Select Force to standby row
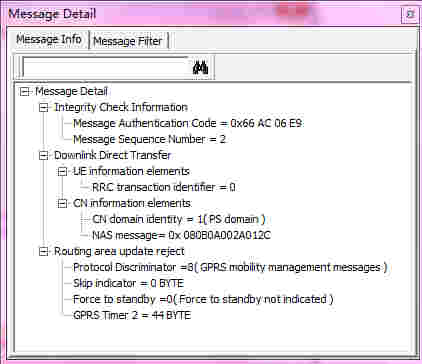 203,299
